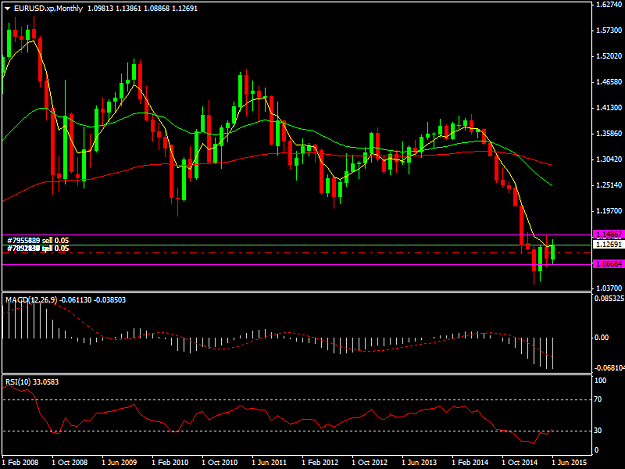Click the 1 Jun 2013 date label
The image size is (625, 469).
(x=419, y=462)
